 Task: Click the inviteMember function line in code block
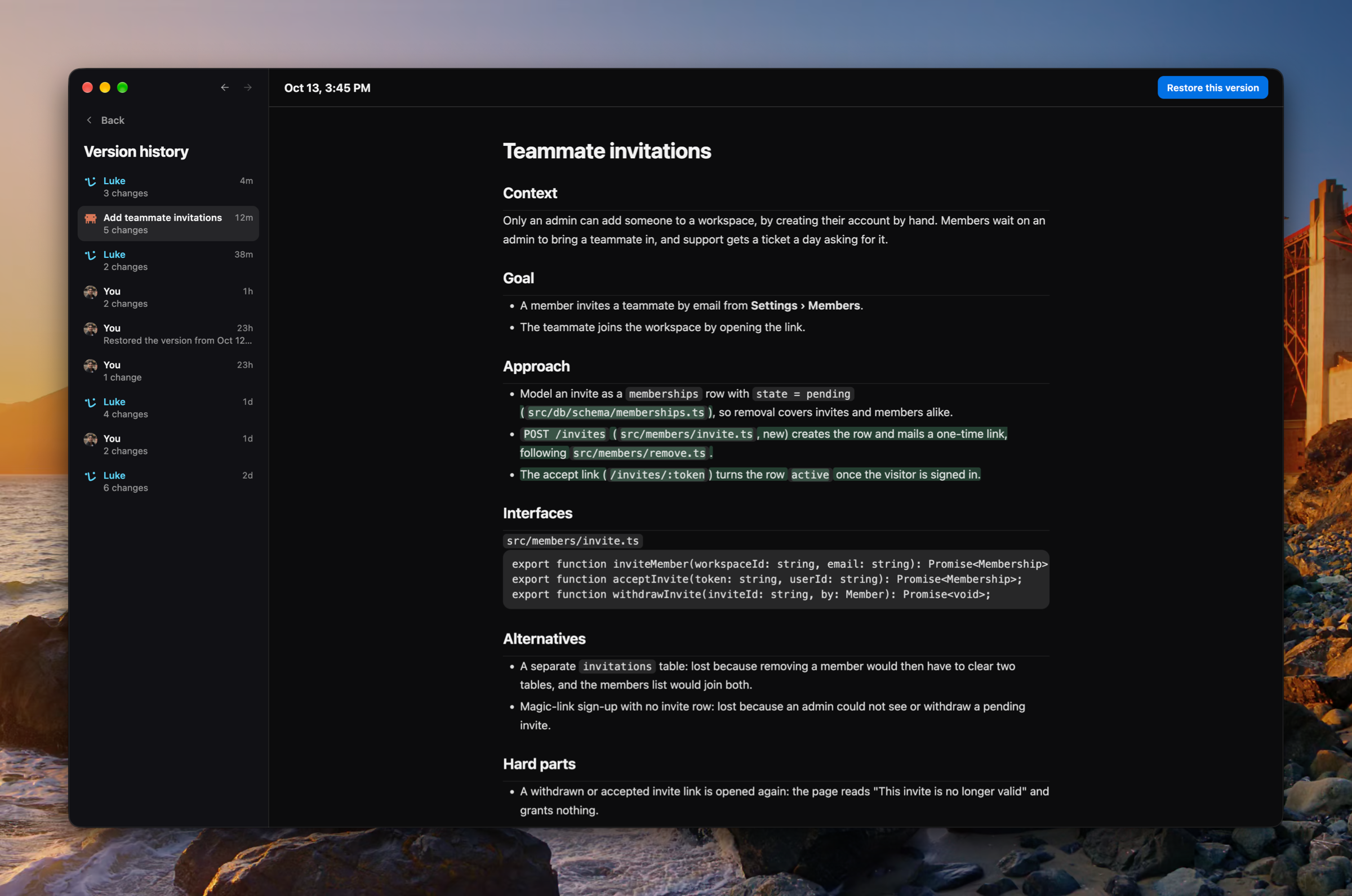(x=780, y=564)
